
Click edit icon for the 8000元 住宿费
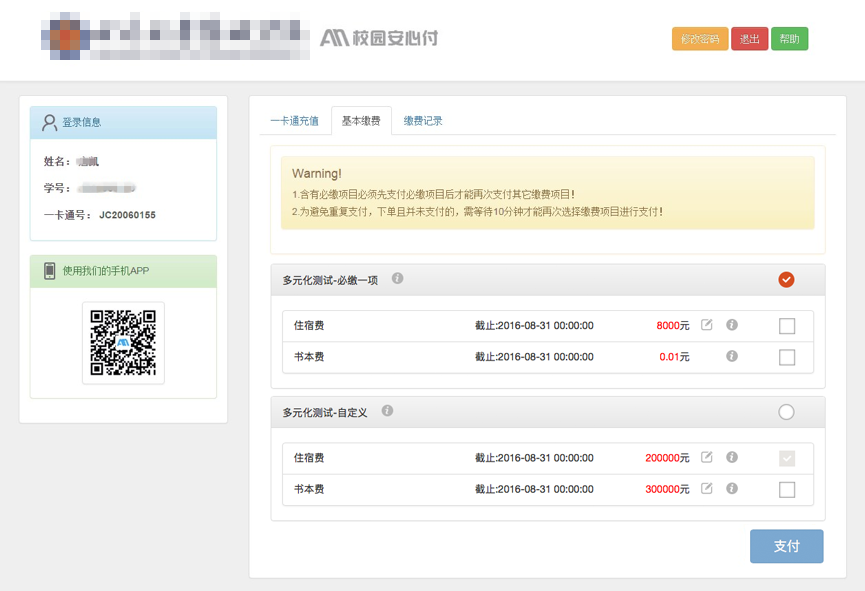(707, 325)
